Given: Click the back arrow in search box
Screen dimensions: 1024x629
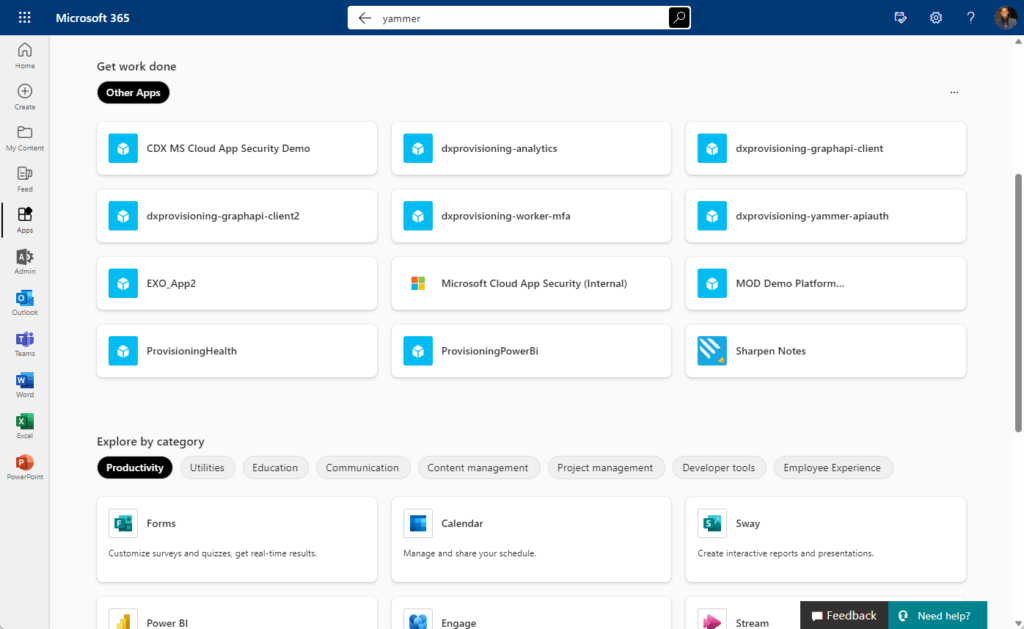Looking at the screenshot, I should (364, 18).
